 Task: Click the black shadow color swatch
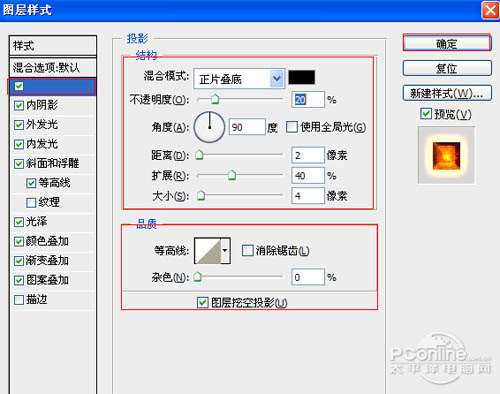(x=301, y=77)
